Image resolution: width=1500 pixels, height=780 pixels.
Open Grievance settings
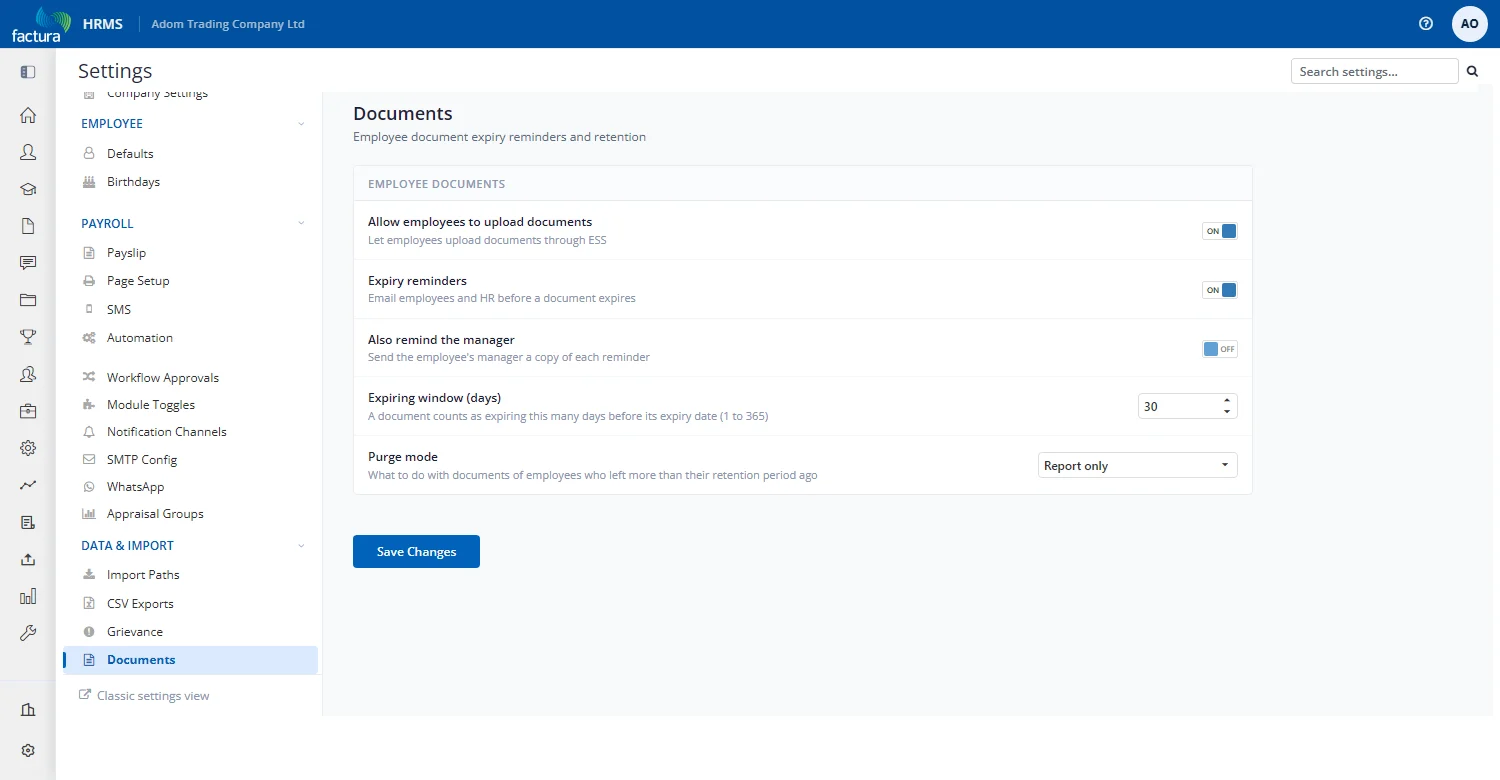pos(135,632)
